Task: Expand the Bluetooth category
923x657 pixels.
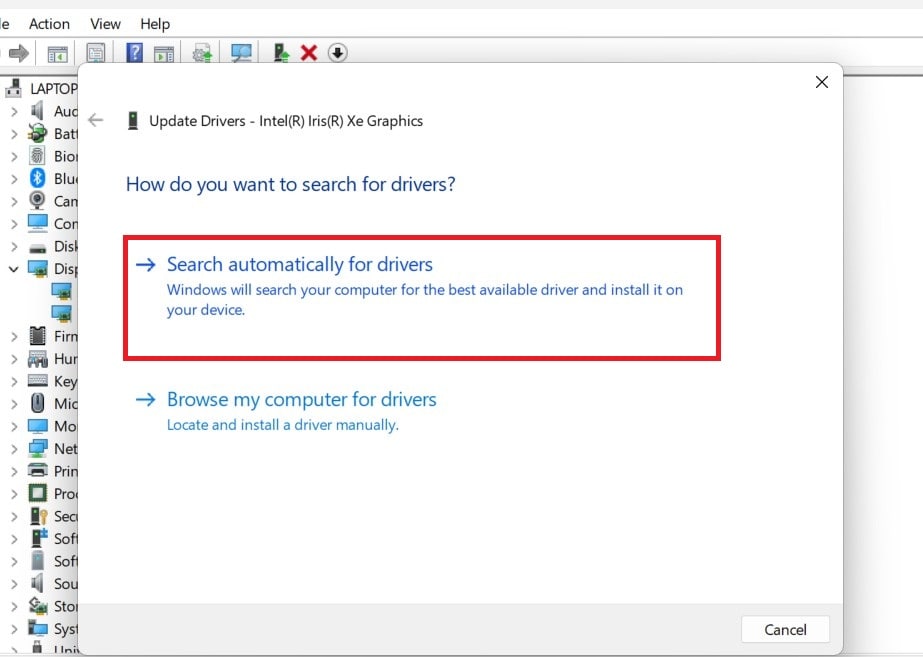Action: pos(14,178)
